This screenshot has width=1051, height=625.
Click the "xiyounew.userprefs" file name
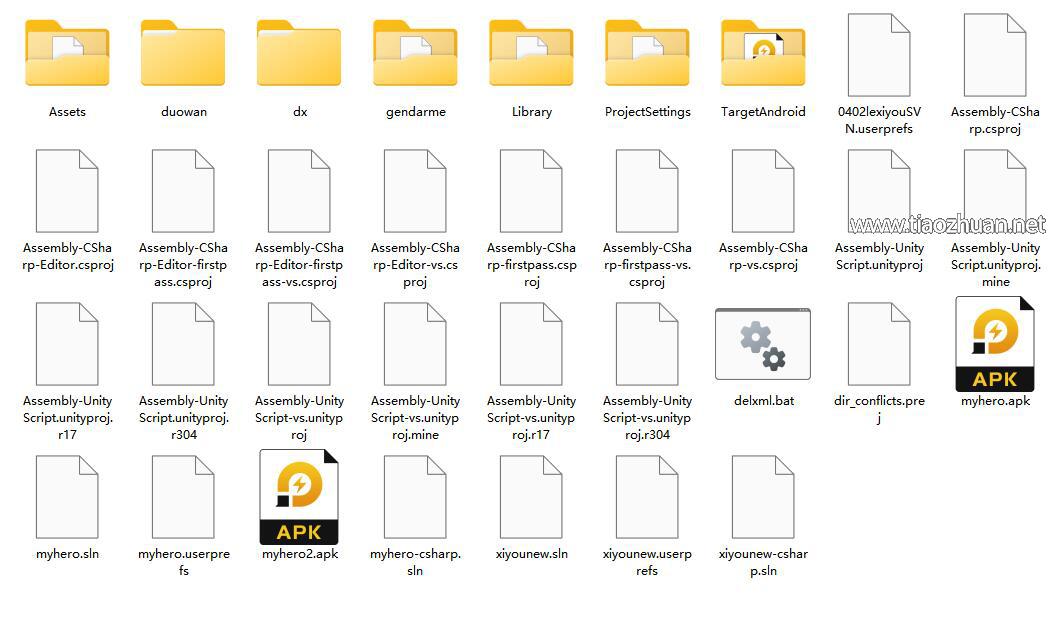pos(647,562)
